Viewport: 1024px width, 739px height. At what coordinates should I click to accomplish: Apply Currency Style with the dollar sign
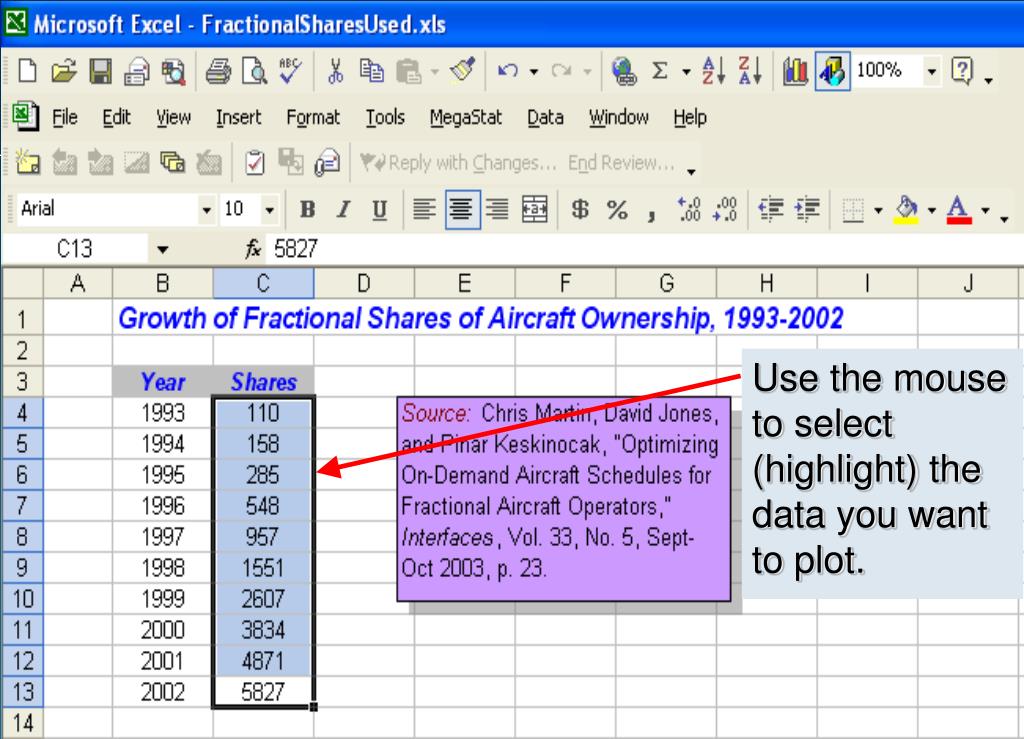(579, 210)
